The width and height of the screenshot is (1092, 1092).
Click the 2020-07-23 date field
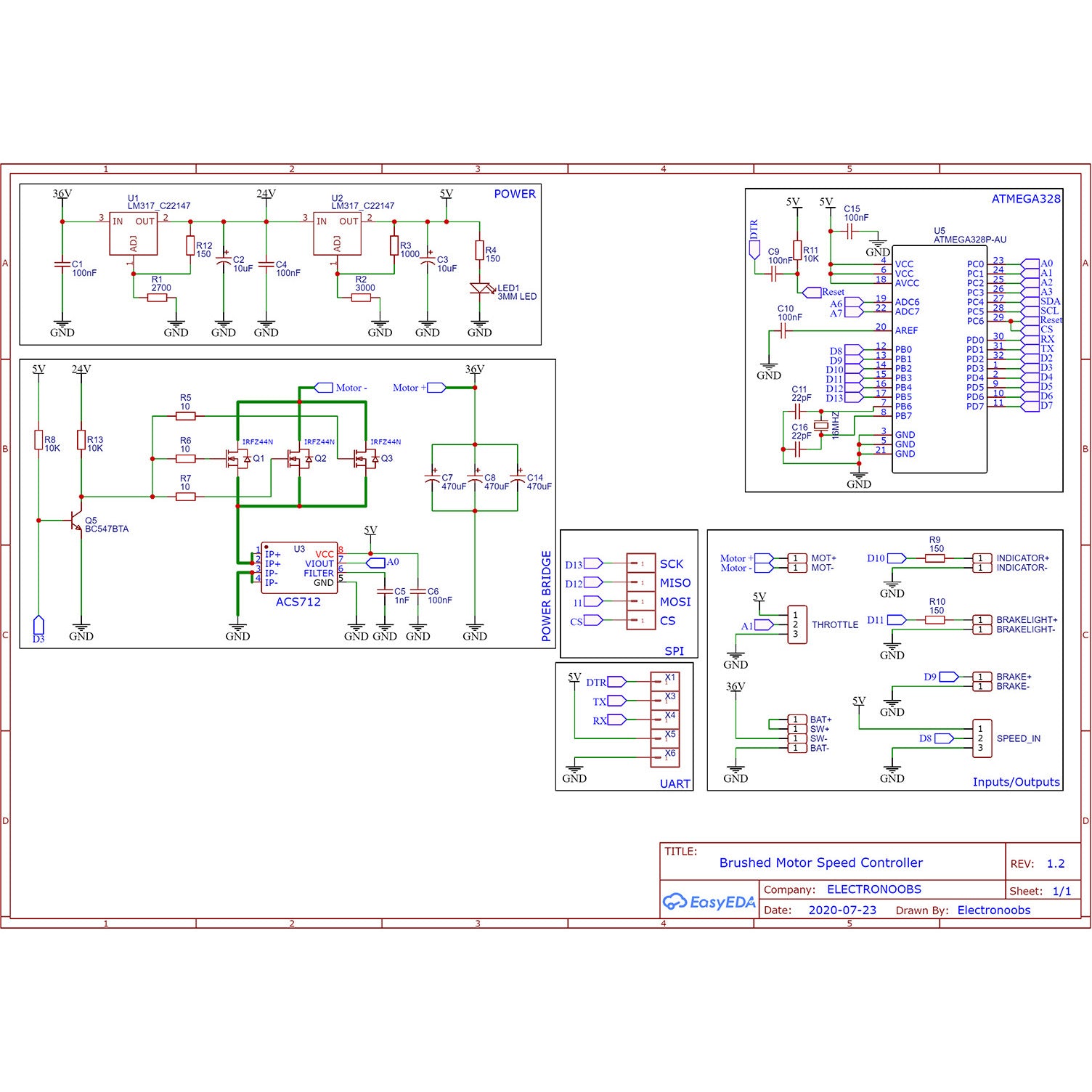(x=842, y=910)
